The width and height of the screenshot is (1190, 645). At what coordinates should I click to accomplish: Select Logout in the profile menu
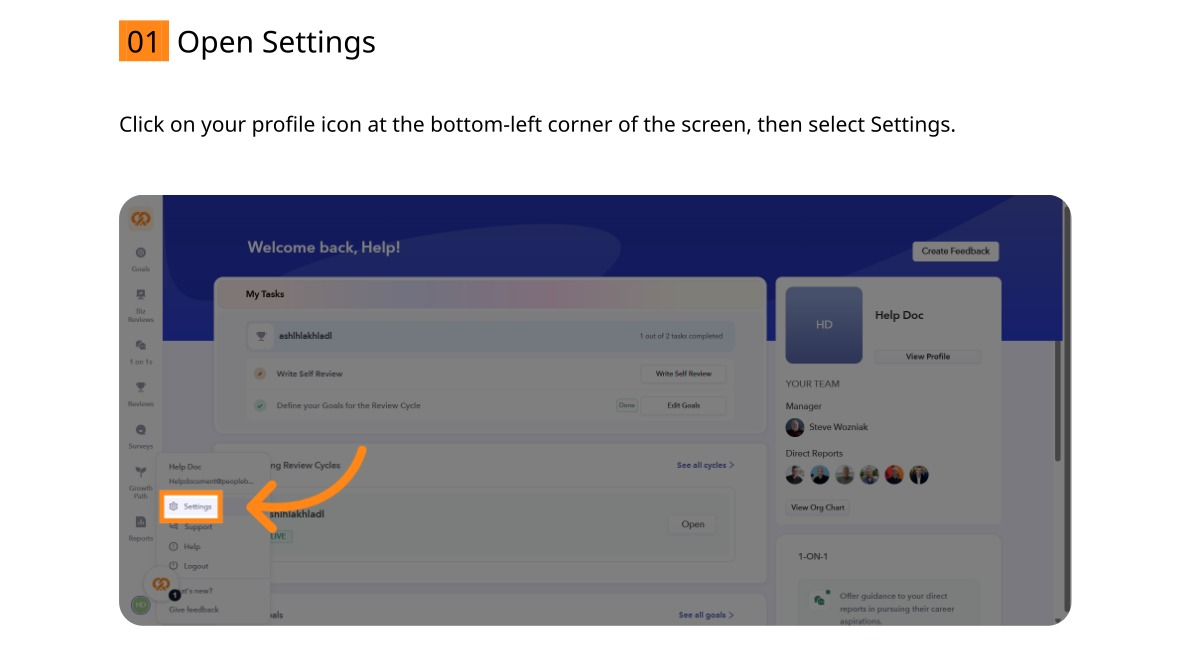coord(189,566)
